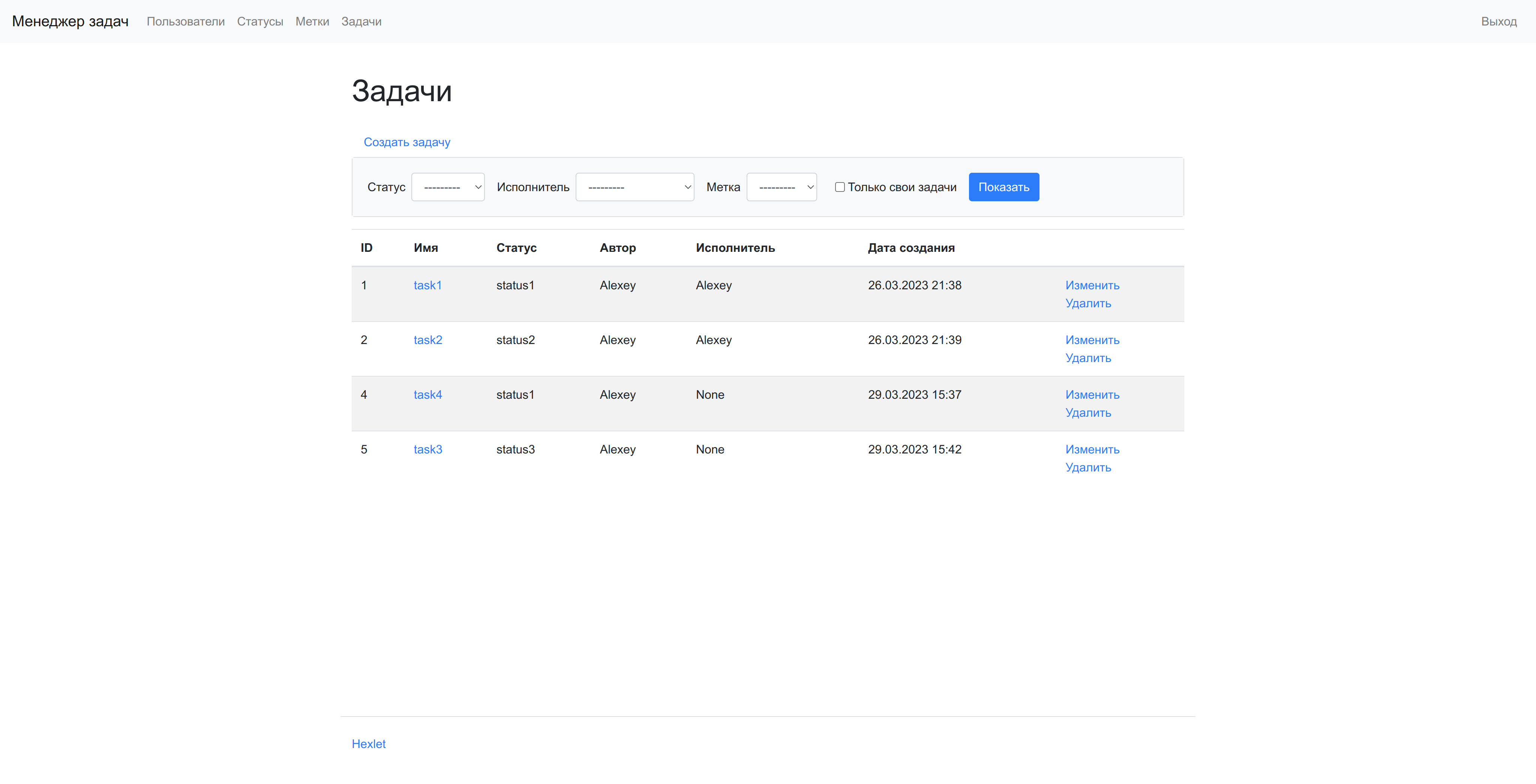
Task: Open the Статус filter dropdown
Action: pyautogui.click(x=448, y=187)
